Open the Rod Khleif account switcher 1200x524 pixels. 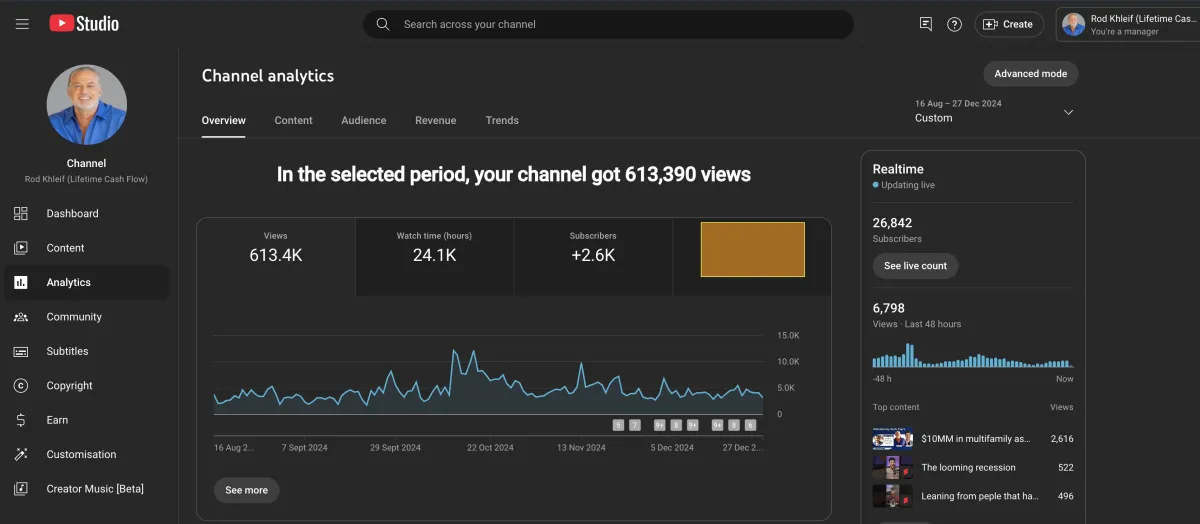point(1126,25)
